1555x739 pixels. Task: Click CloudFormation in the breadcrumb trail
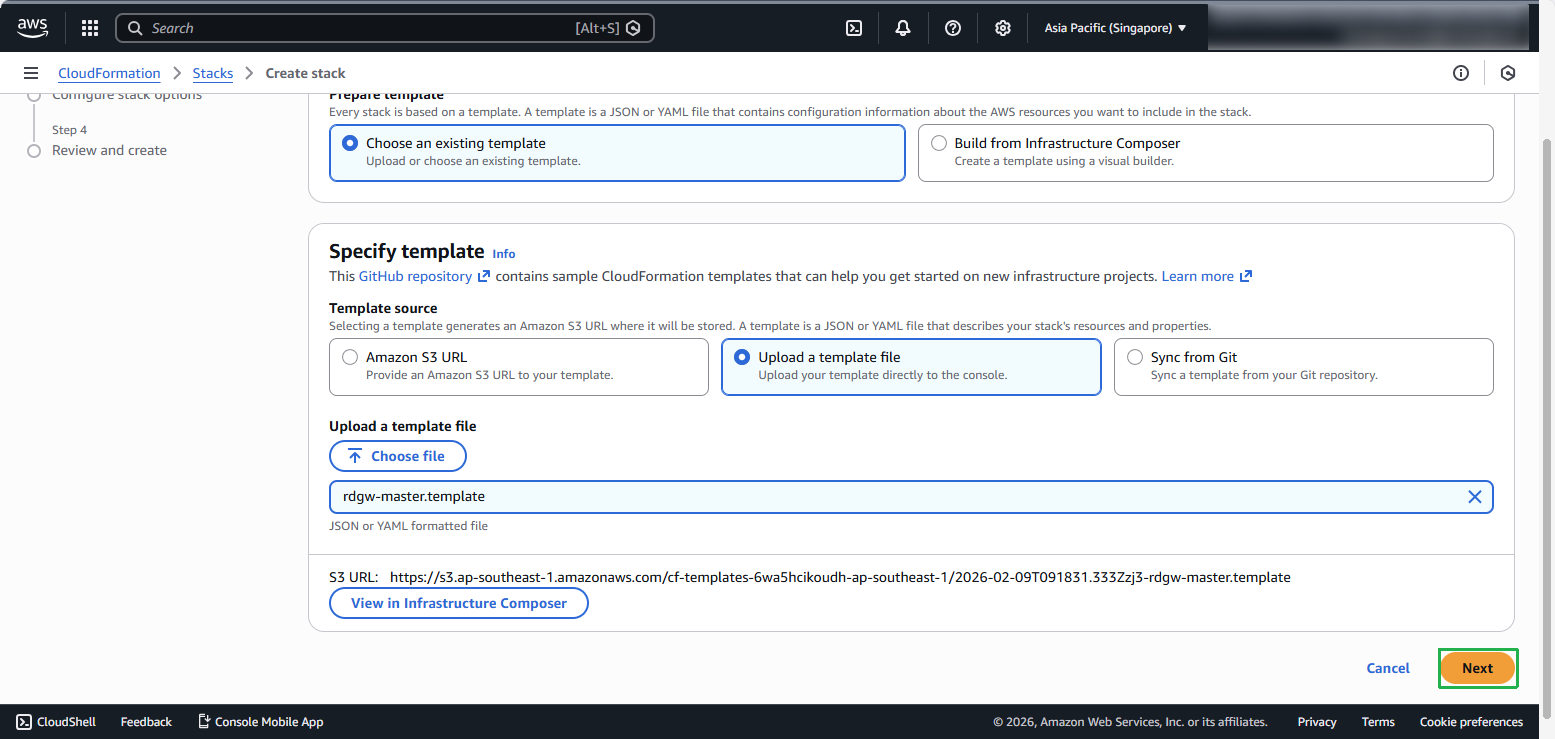pos(109,73)
